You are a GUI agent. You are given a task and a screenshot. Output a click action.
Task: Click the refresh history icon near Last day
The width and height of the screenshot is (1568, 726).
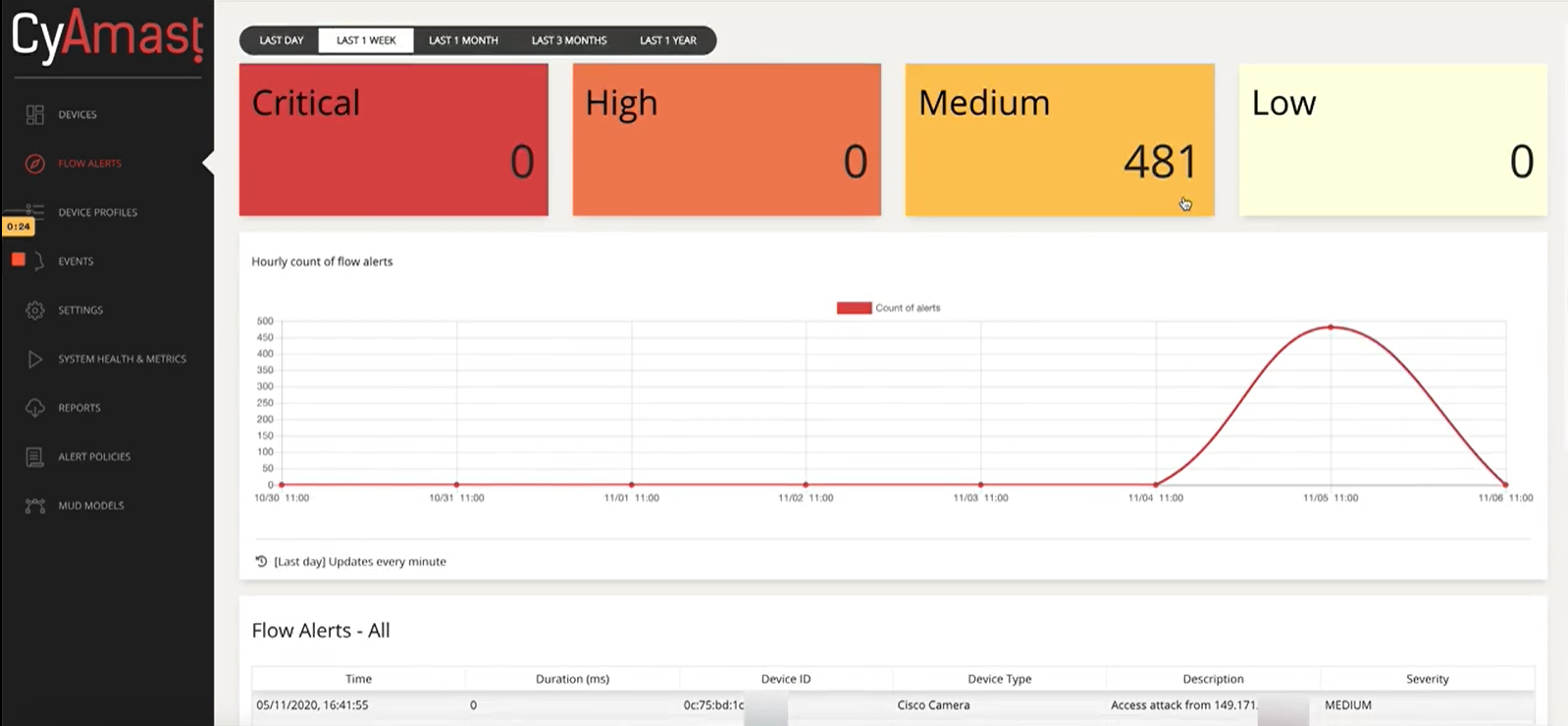(261, 562)
